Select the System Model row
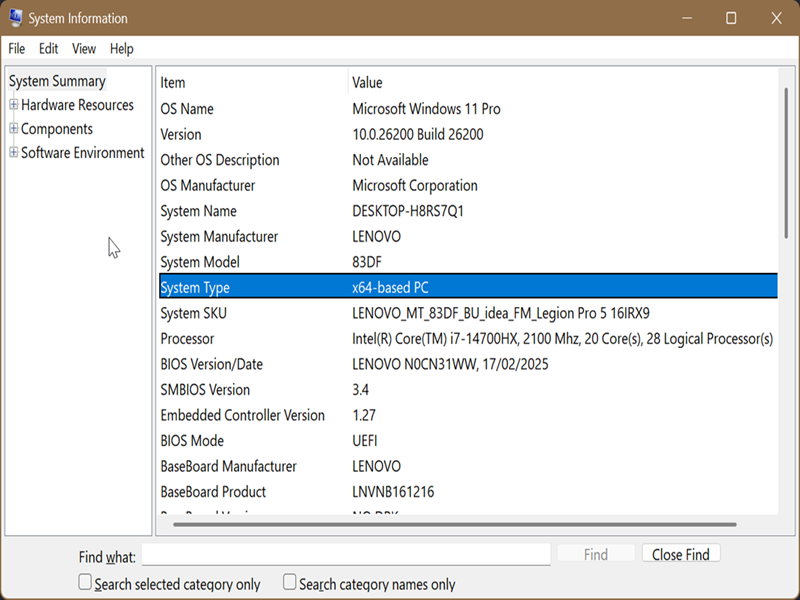This screenshot has width=800, height=600. [468, 262]
